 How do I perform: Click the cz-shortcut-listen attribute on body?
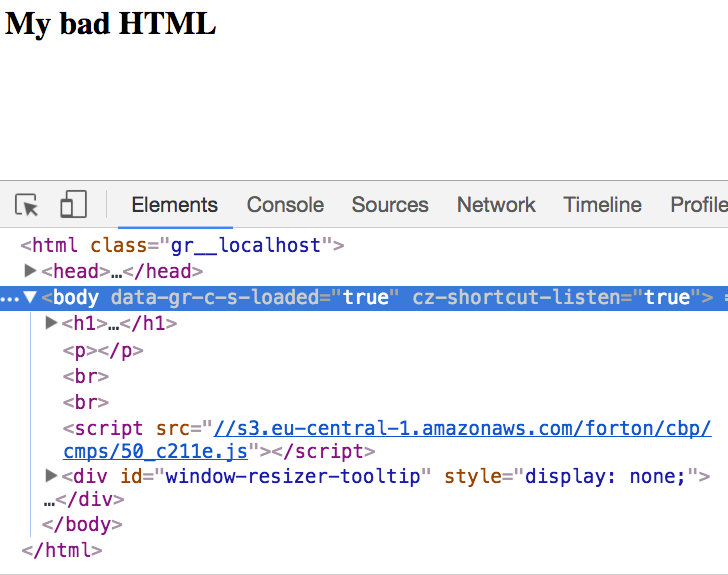557,297
